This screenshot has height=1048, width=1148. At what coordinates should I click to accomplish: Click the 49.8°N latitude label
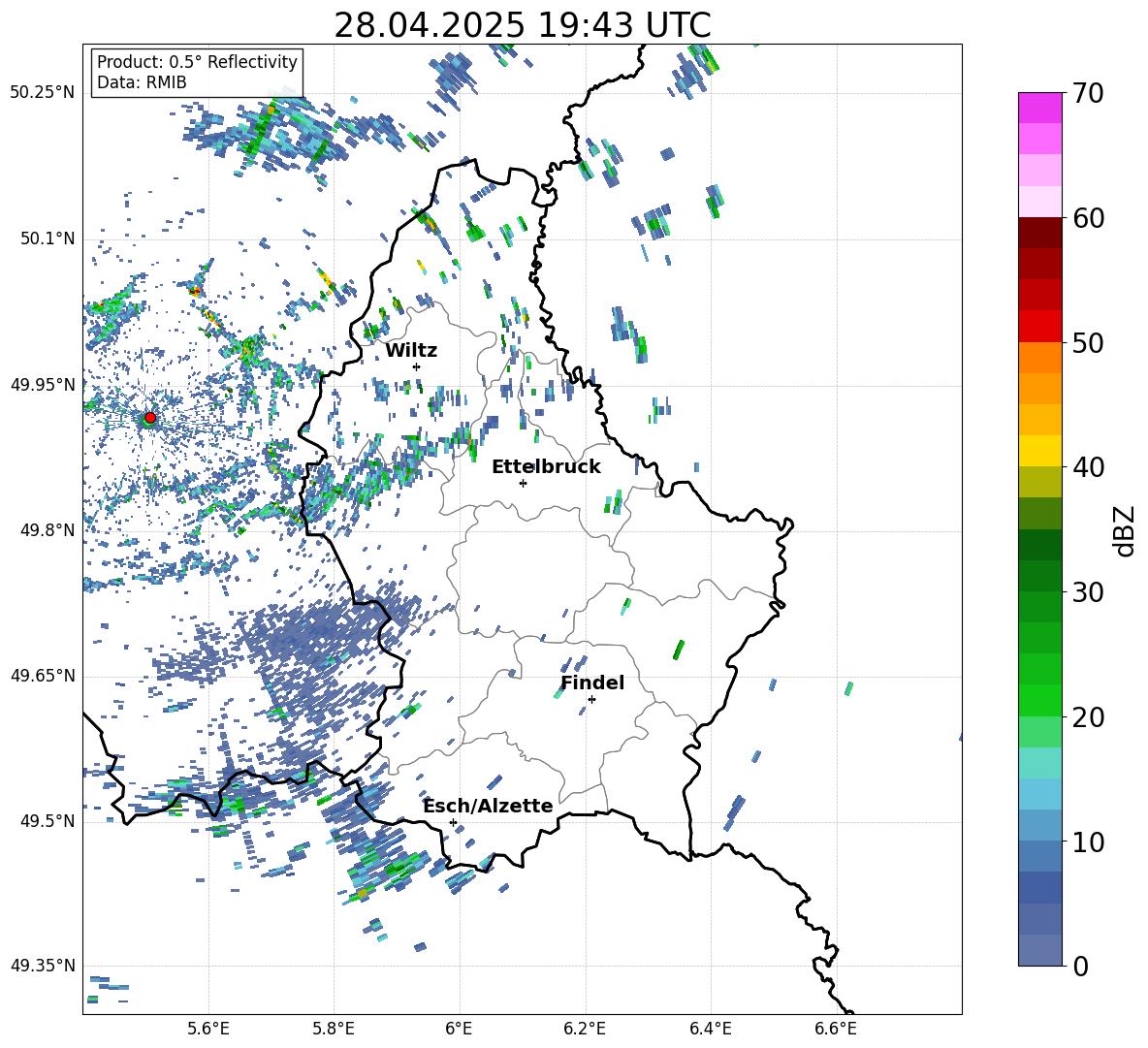[x=47, y=530]
